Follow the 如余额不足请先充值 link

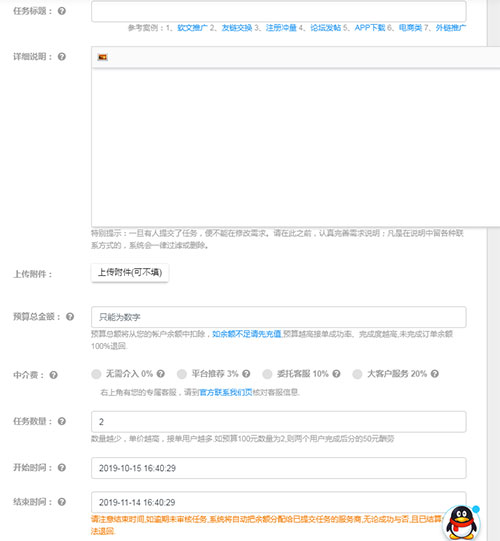(x=247, y=334)
